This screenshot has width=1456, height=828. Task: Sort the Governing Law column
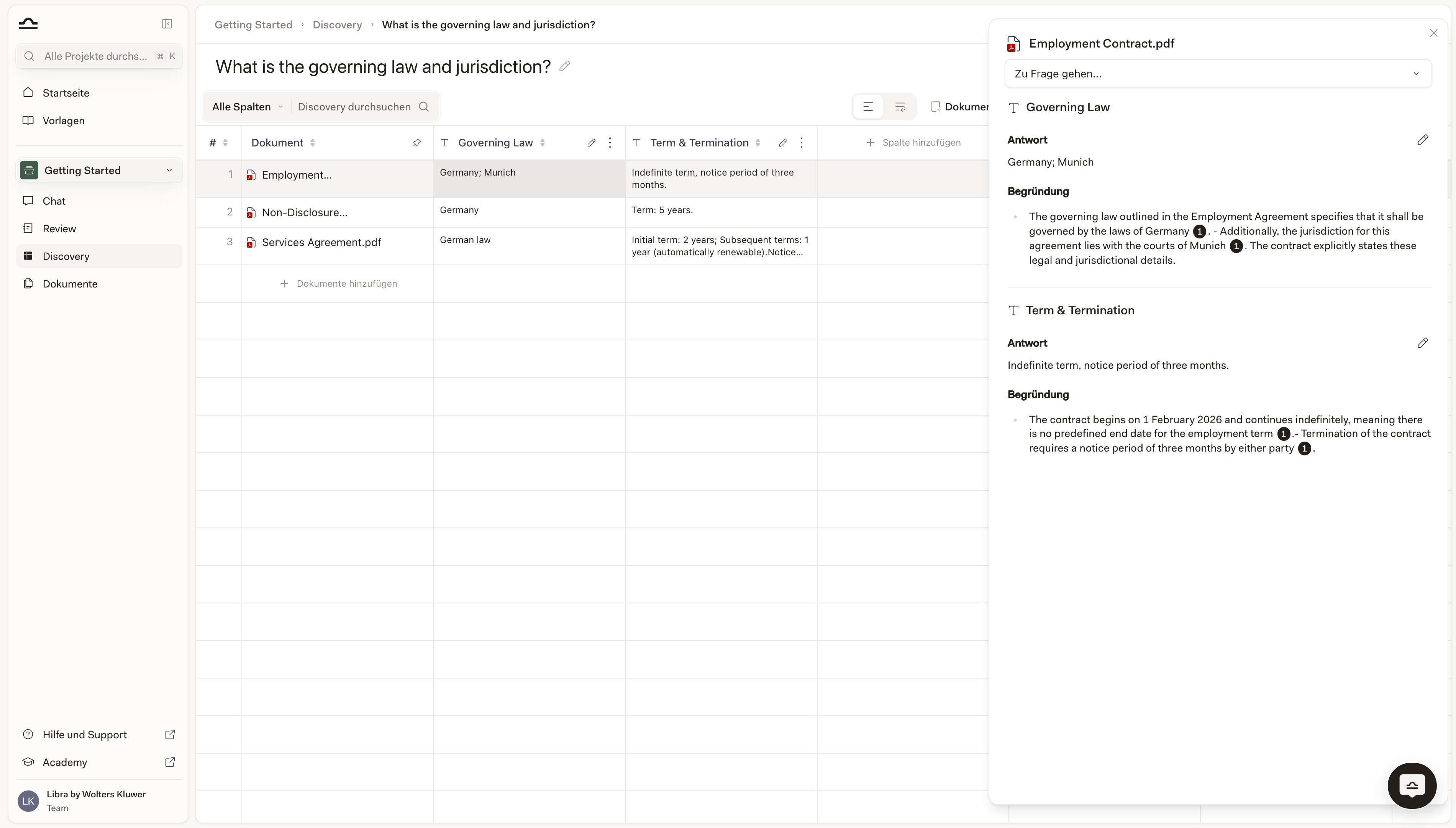tap(542, 143)
